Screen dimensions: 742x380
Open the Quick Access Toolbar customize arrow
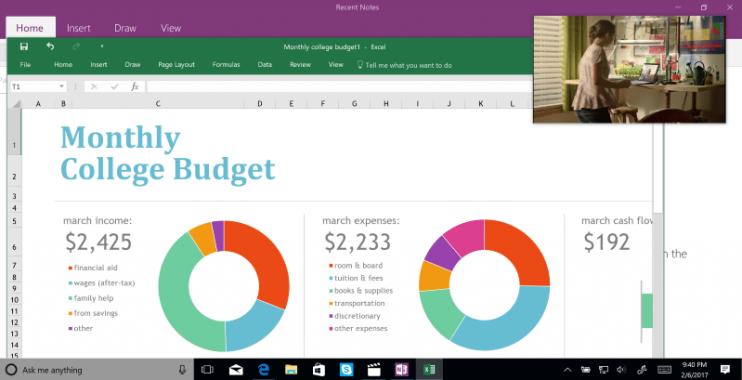[102, 46]
